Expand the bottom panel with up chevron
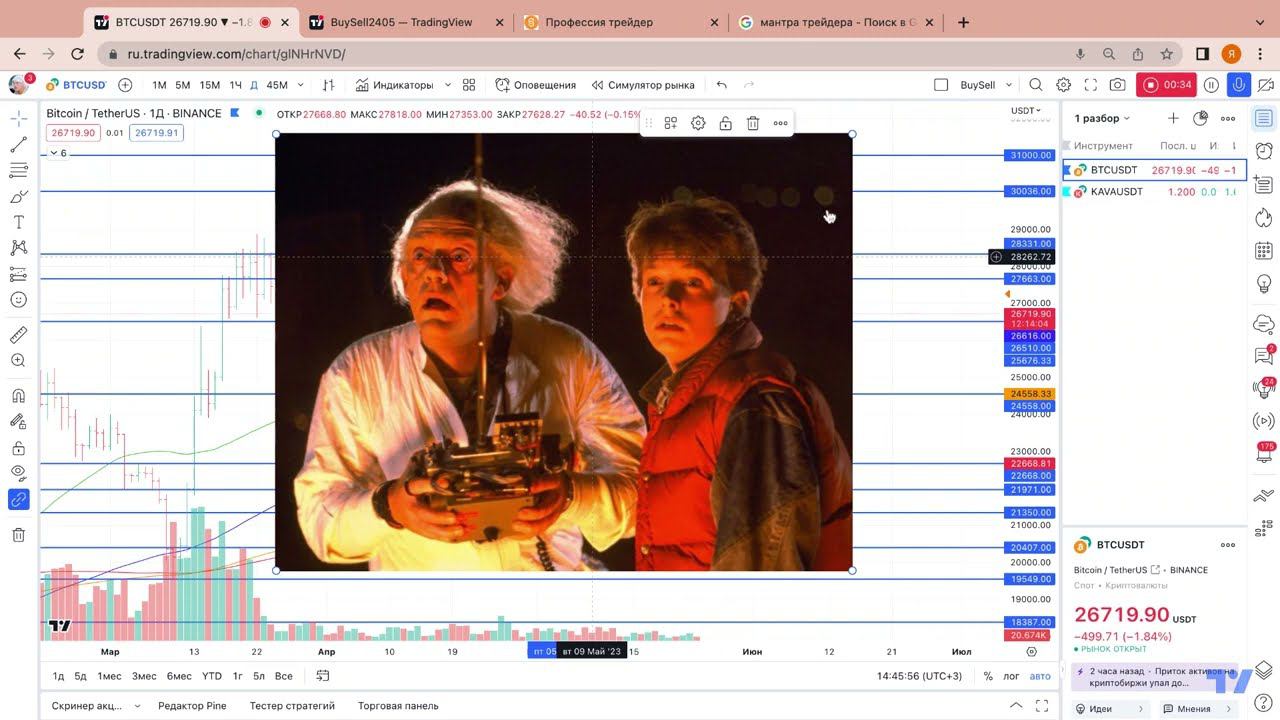Screen dimensions: 1280x720 tap(1015, 705)
